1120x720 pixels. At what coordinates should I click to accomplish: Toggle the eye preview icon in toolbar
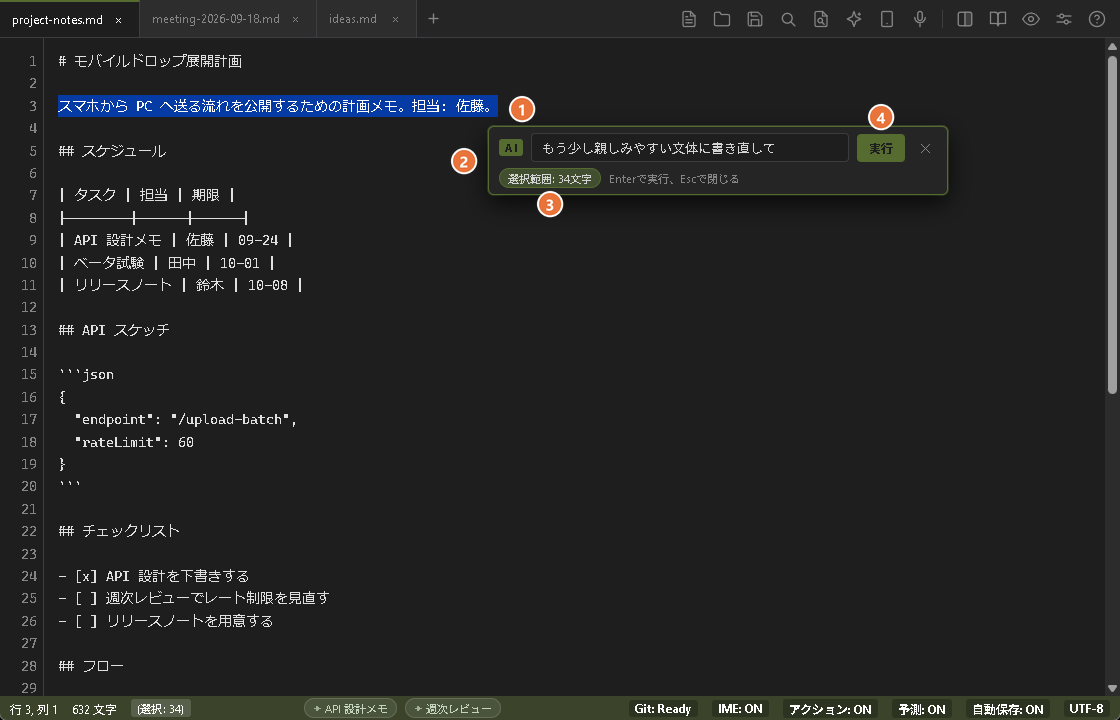1031,19
